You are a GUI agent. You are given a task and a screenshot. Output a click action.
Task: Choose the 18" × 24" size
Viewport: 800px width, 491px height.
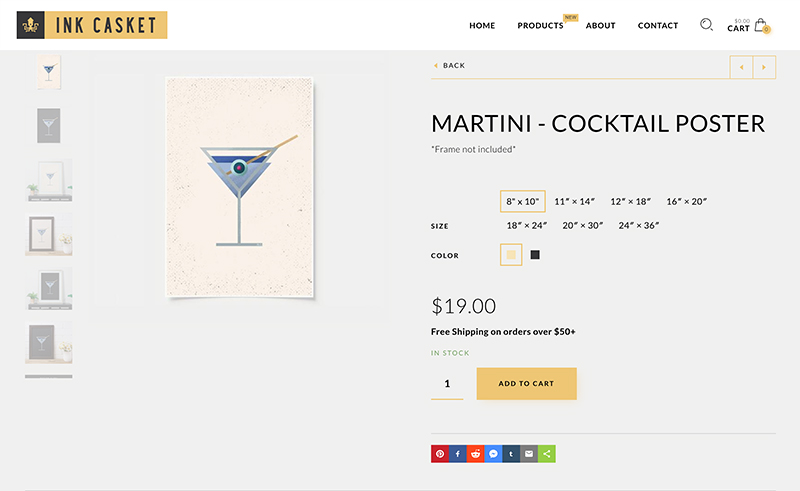click(x=527, y=226)
